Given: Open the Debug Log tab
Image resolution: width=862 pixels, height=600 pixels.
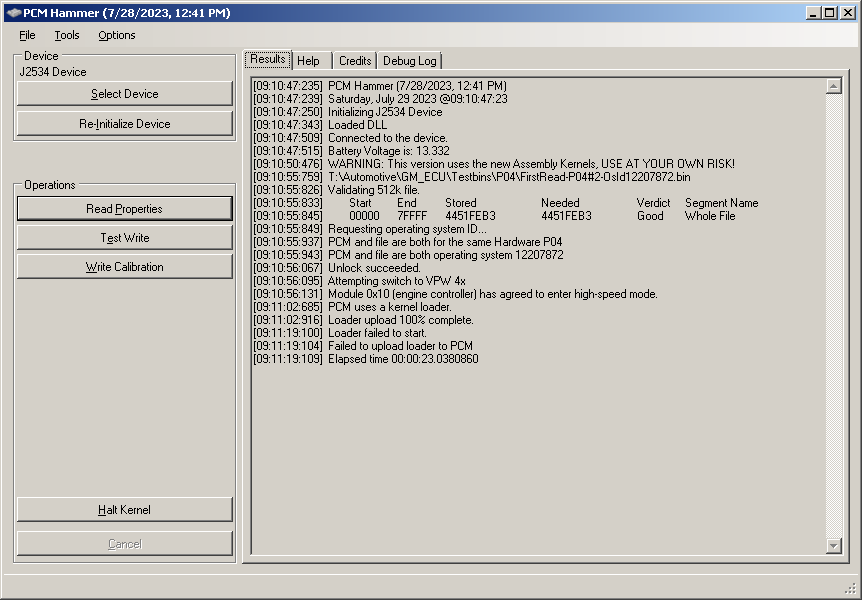Looking at the screenshot, I should (410, 61).
